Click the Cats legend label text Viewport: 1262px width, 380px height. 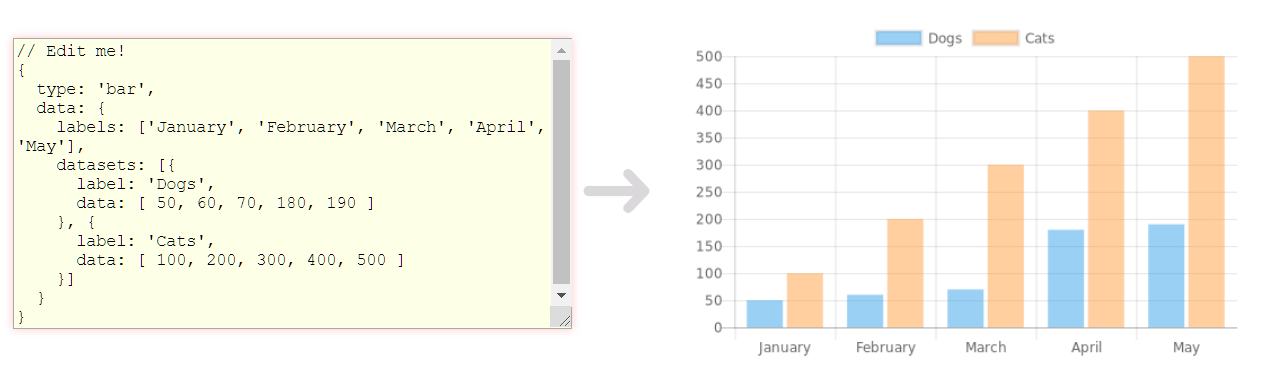tap(1039, 38)
